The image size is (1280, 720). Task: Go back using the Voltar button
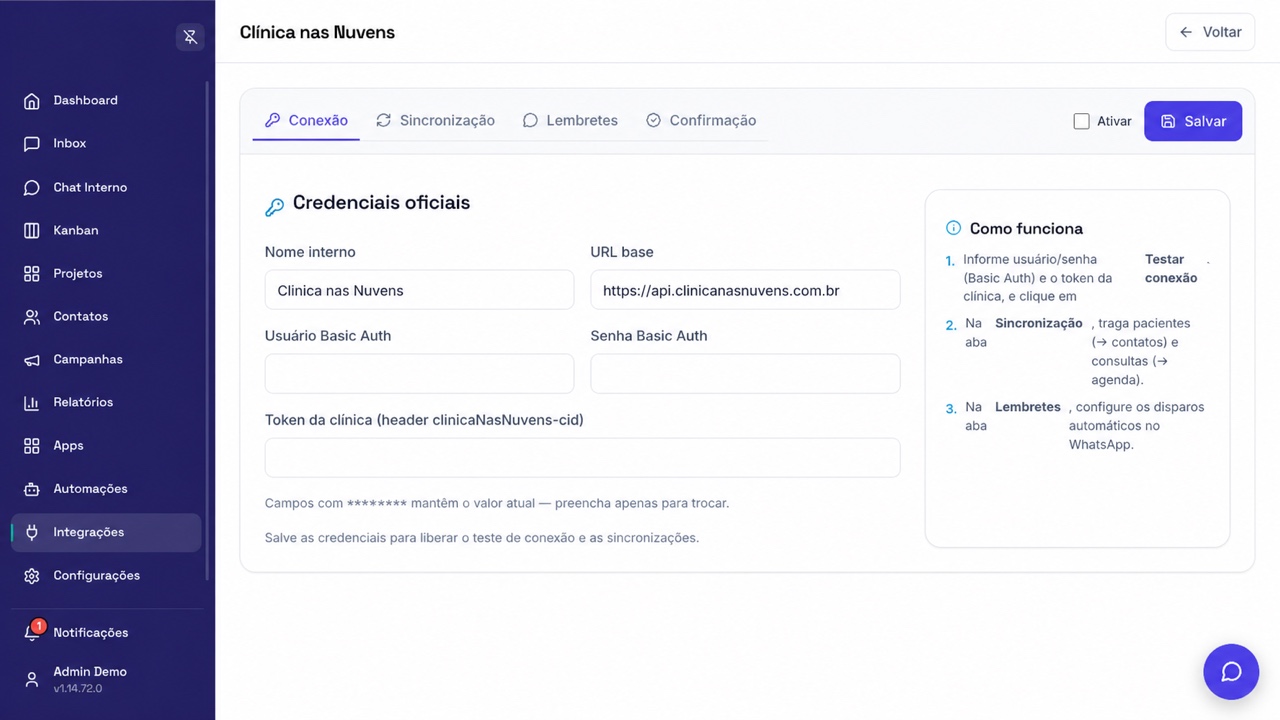click(1210, 32)
